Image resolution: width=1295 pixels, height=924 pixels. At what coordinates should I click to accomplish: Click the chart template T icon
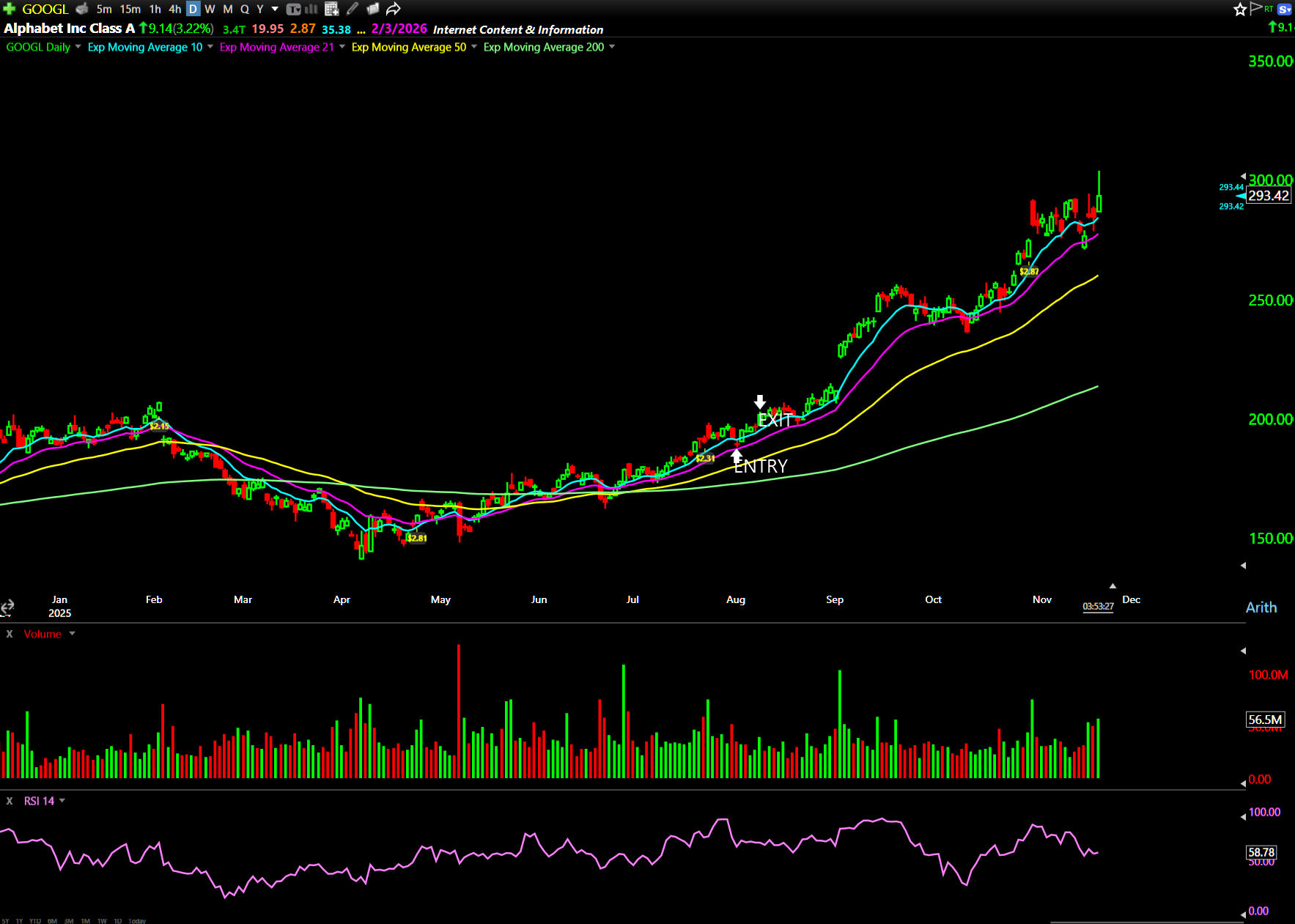(x=293, y=9)
